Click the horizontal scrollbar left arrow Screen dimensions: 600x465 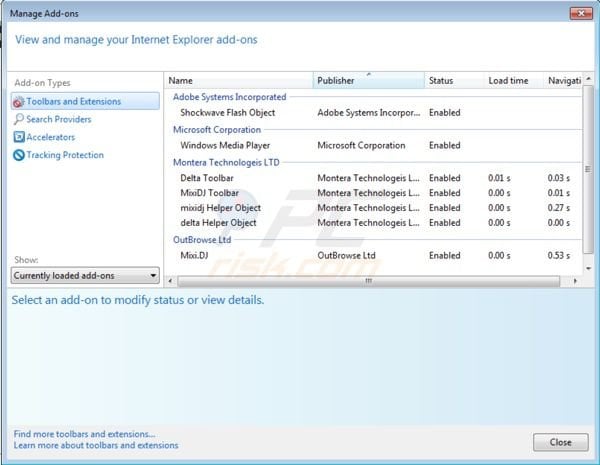pos(170,281)
